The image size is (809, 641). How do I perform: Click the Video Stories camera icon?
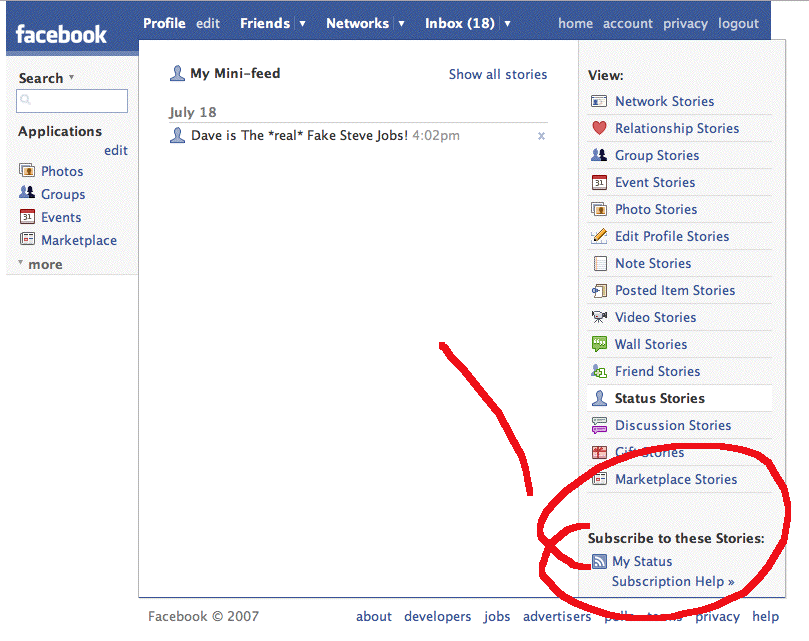599,317
